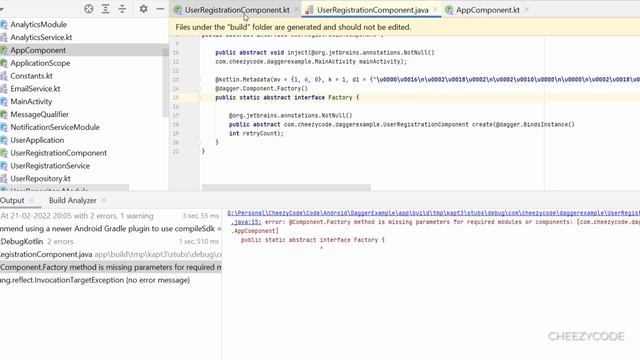Select the build result row with 2 errors
The height and width of the screenshot is (360, 640).
tap(111, 216)
